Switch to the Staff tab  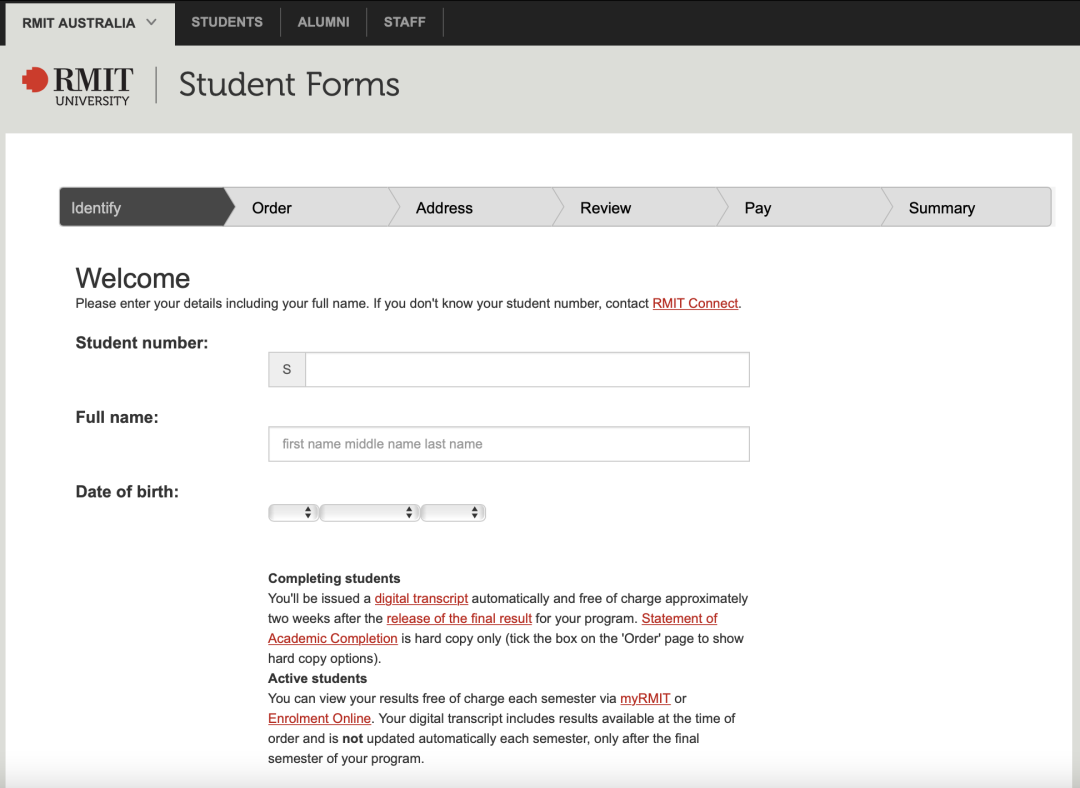coord(404,22)
